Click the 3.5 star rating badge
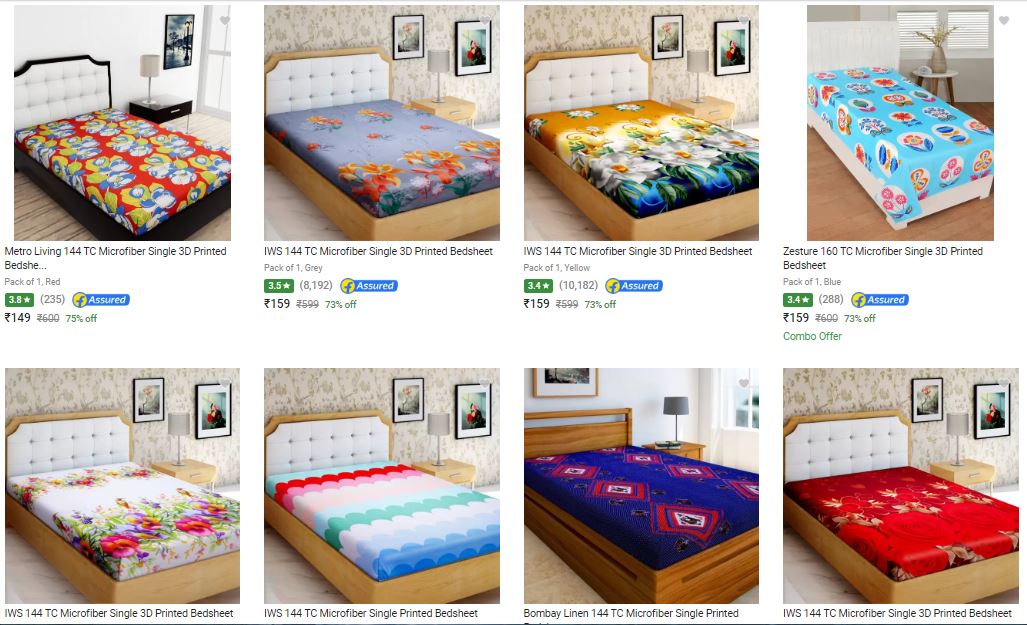This screenshot has height=625, width=1027. (278, 286)
